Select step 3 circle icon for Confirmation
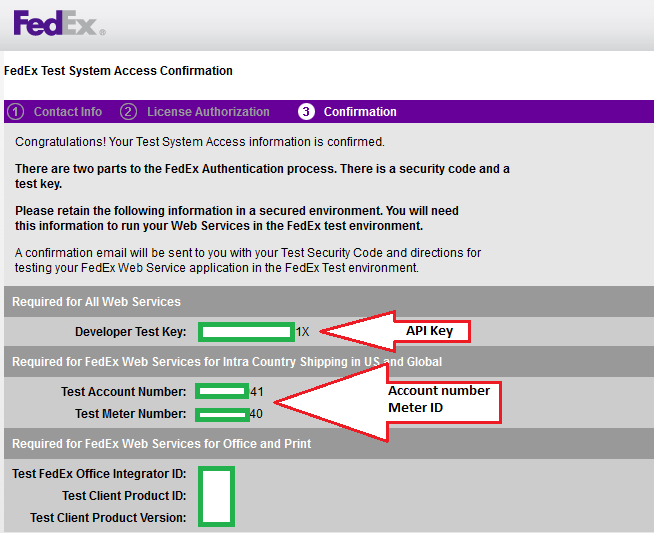The width and height of the screenshot is (654, 533). [x=306, y=112]
